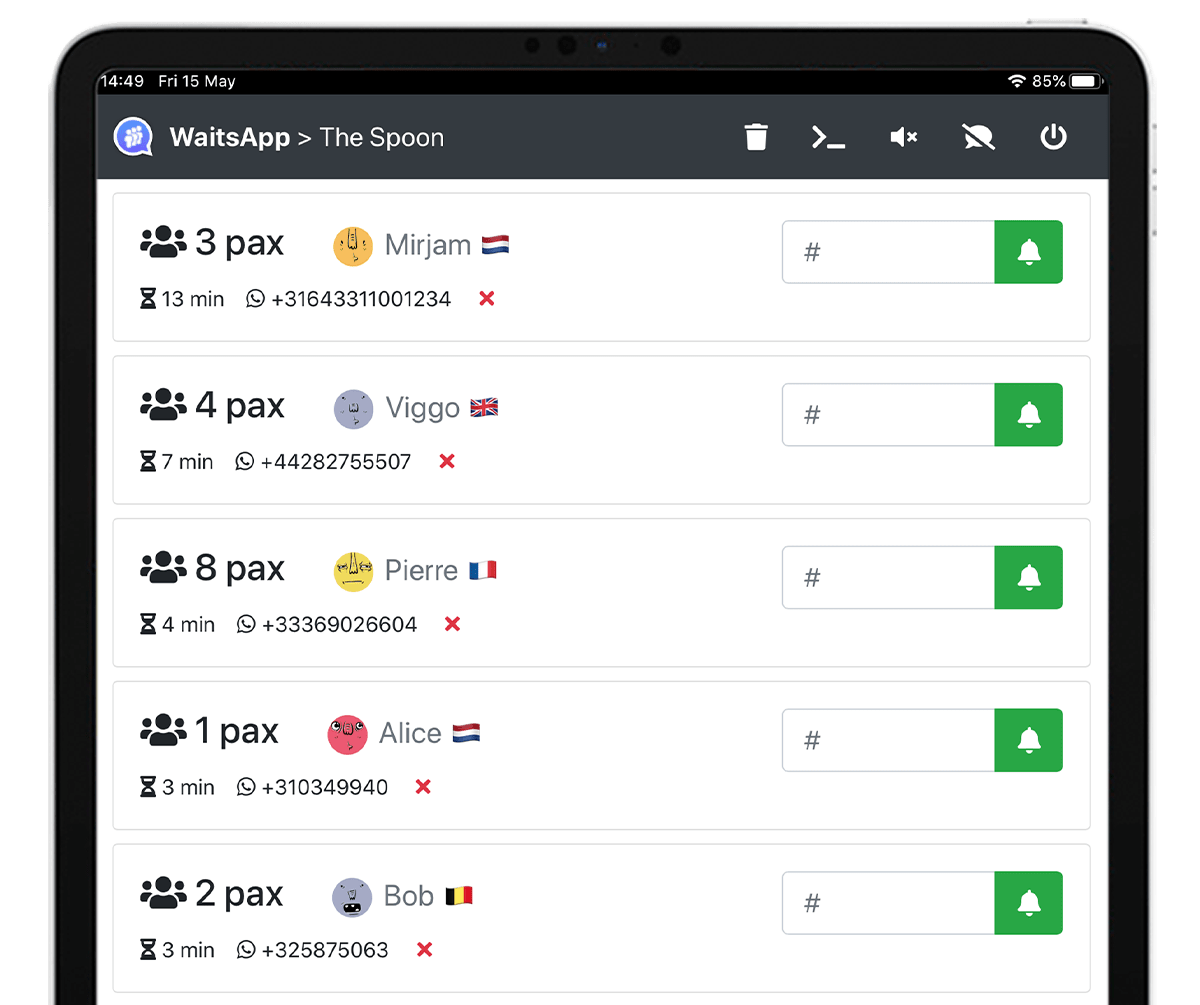The image size is (1200, 1005).
Task: Click the power icon in header
Action: 1054,137
